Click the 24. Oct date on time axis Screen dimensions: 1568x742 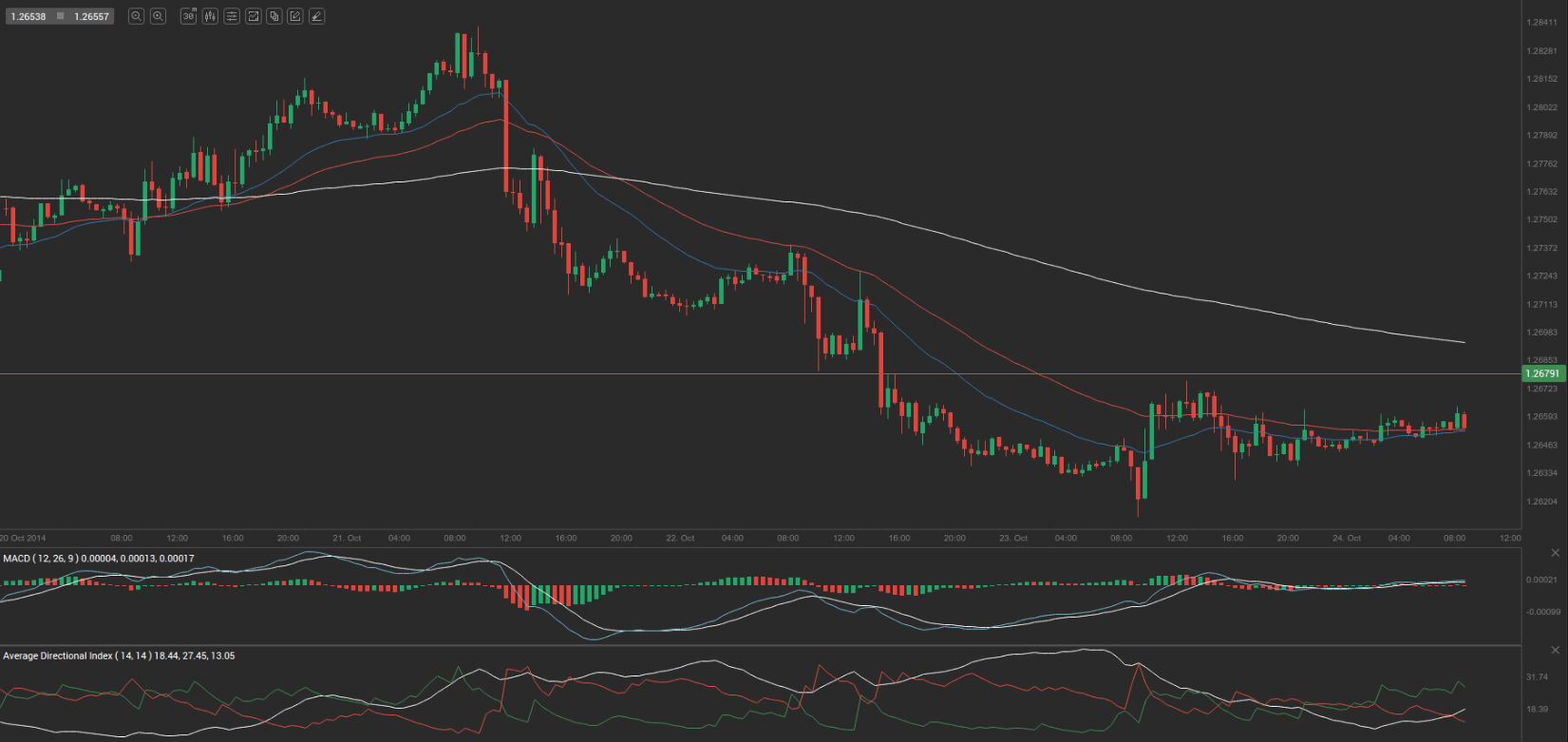tap(1347, 538)
